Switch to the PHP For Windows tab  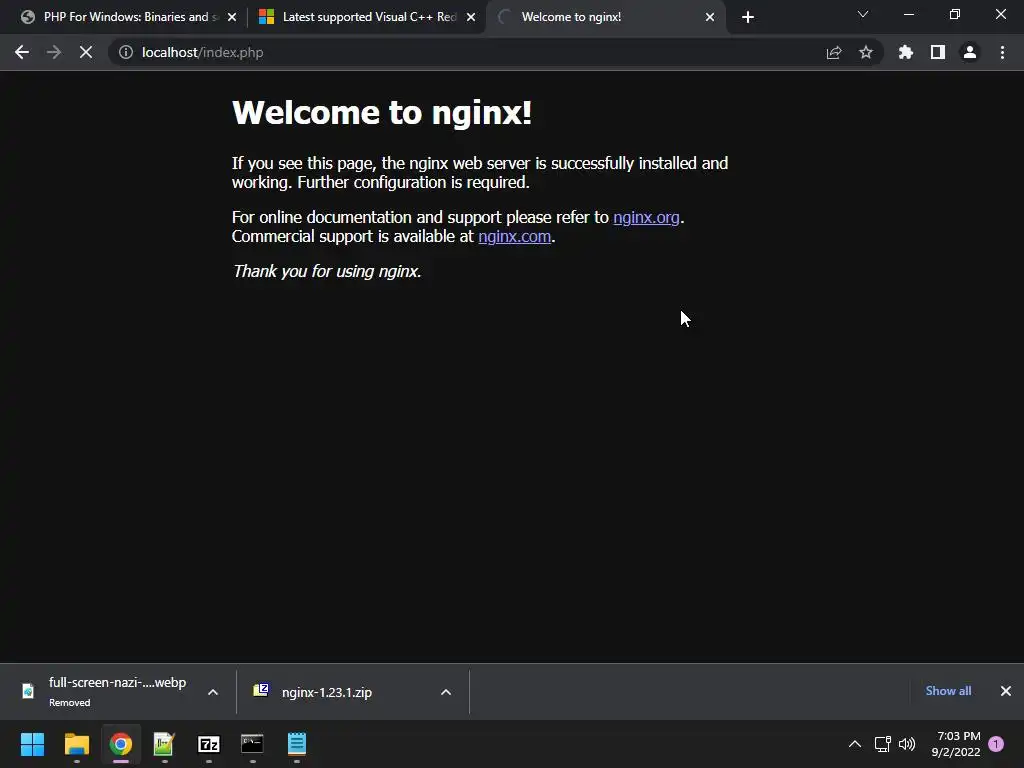(x=125, y=17)
